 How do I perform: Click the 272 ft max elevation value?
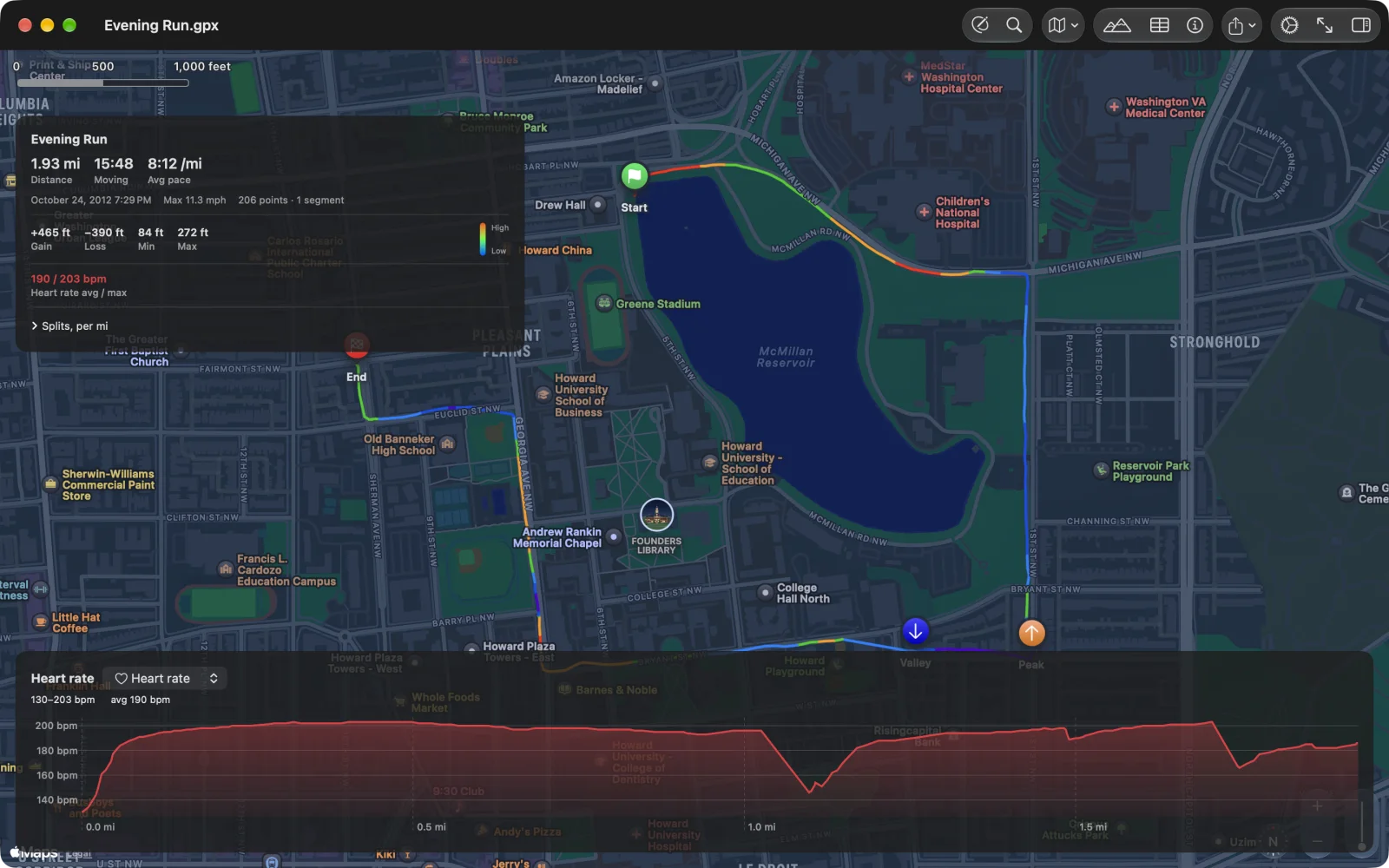[x=193, y=232]
